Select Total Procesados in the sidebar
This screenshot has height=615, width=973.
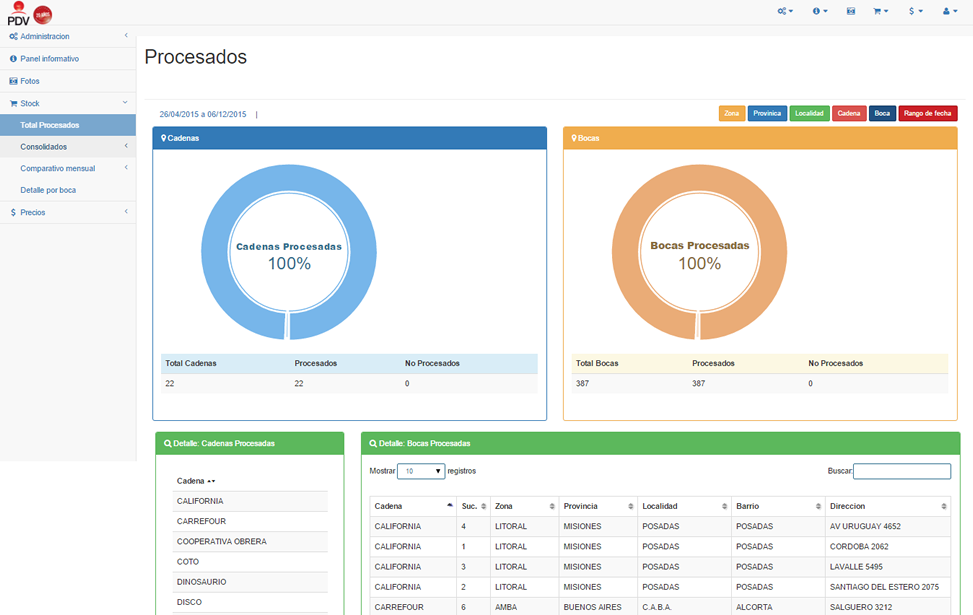point(68,125)
